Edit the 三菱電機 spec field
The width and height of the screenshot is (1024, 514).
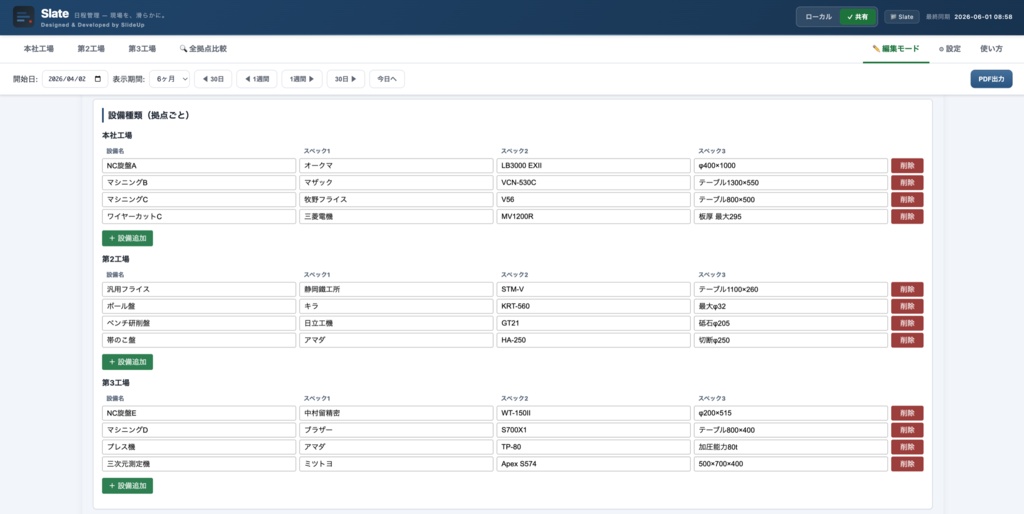point(396,217)
